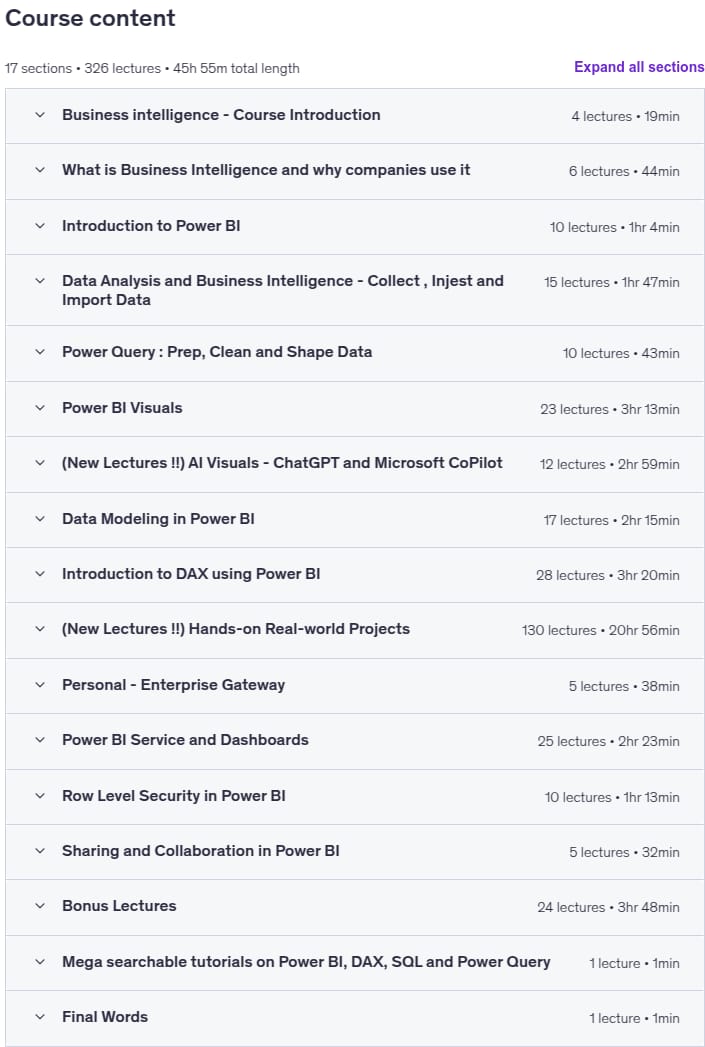Expand chevron for Business intelligence - Course Introduction
Viewport: 705px width, 1047px height.
tap(40, 115)
